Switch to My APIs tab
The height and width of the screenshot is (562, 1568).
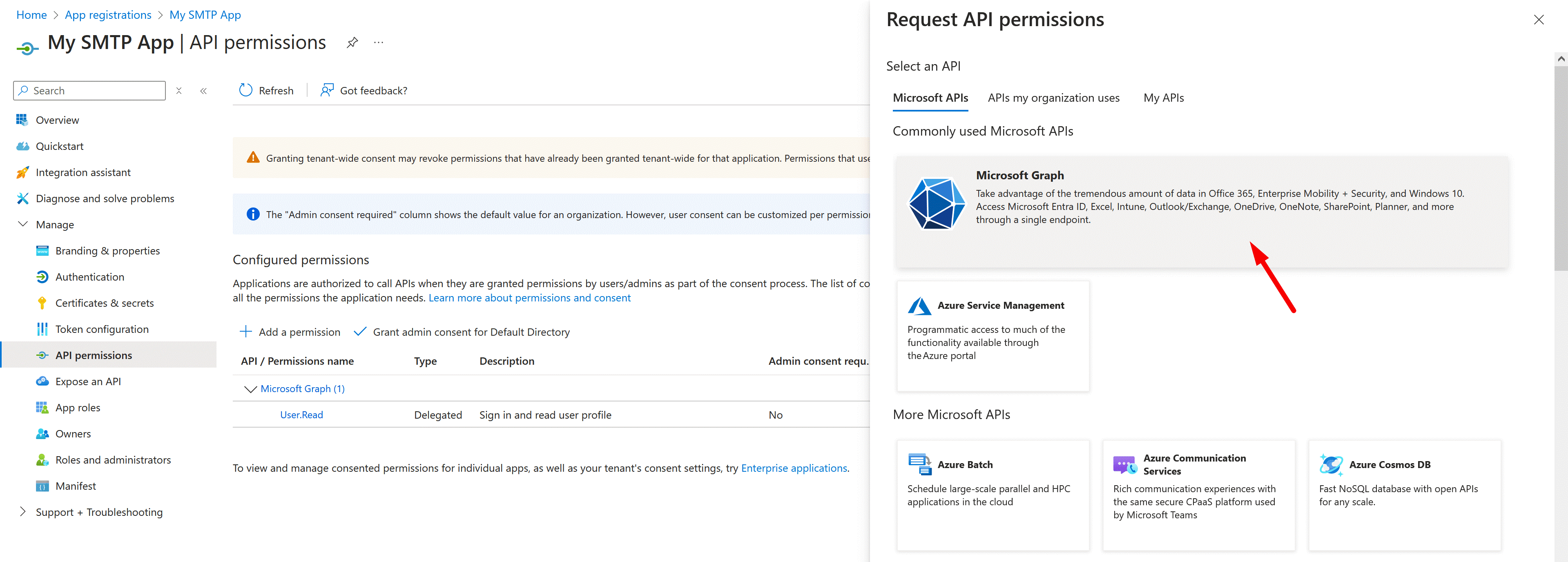[1163, 98]
